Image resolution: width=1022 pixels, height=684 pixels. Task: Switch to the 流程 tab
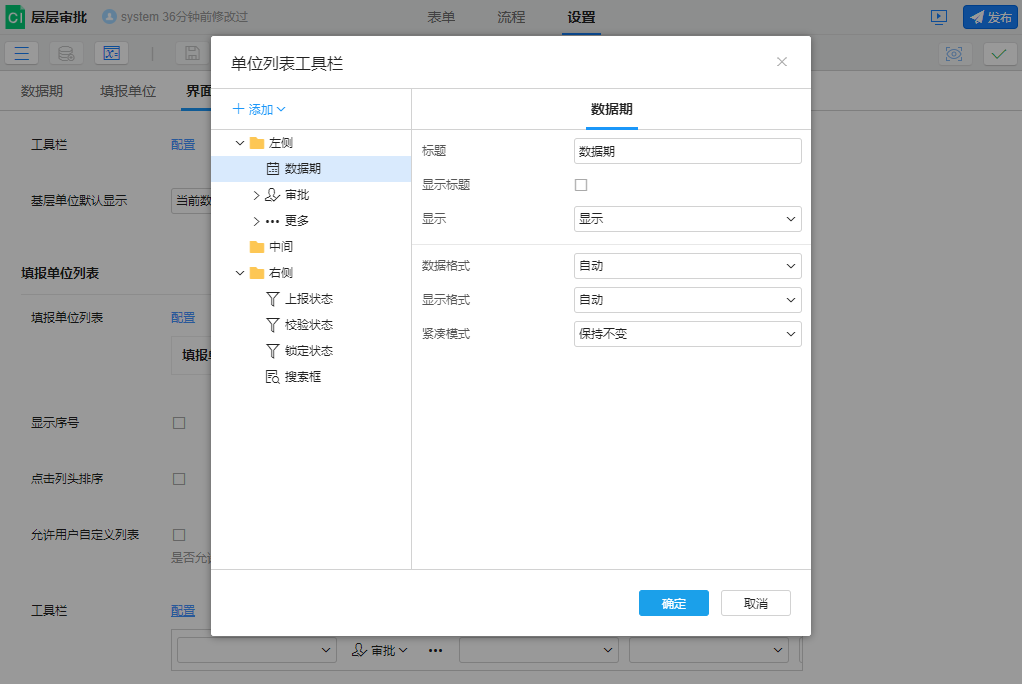pyautogui.click(x=511, y=17)
